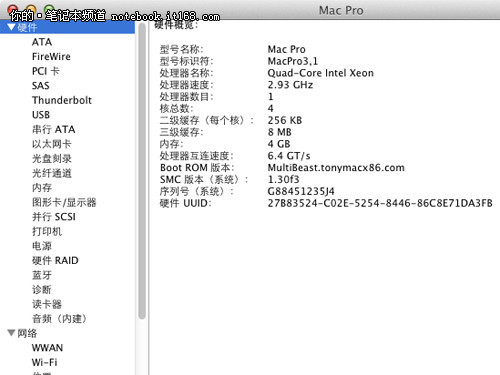Open 电源 power entry
Viewport: 500px width, 375px height.
coord(42,246)
